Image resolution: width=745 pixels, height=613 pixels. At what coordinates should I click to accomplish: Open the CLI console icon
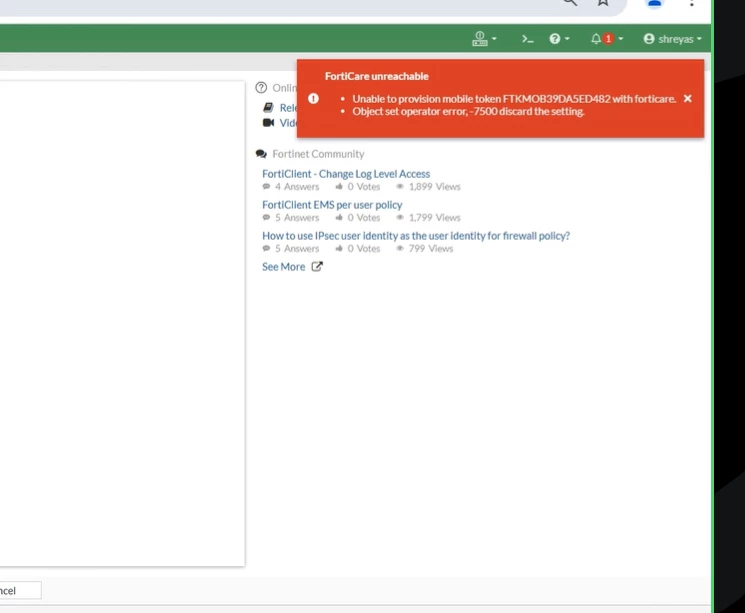[527, 39]
